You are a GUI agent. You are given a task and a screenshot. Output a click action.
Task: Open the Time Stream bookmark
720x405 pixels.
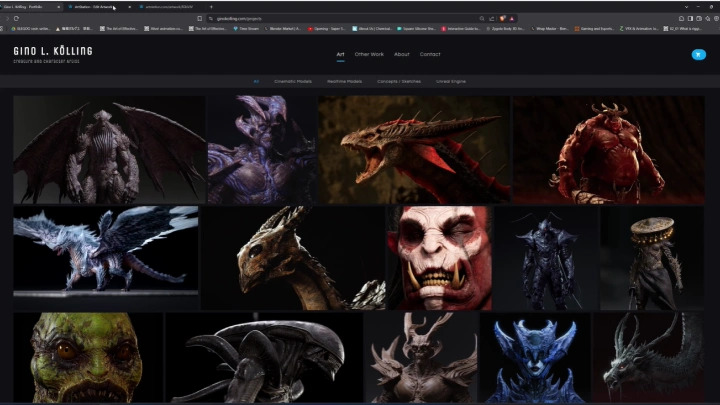click(x=246, y=28)
